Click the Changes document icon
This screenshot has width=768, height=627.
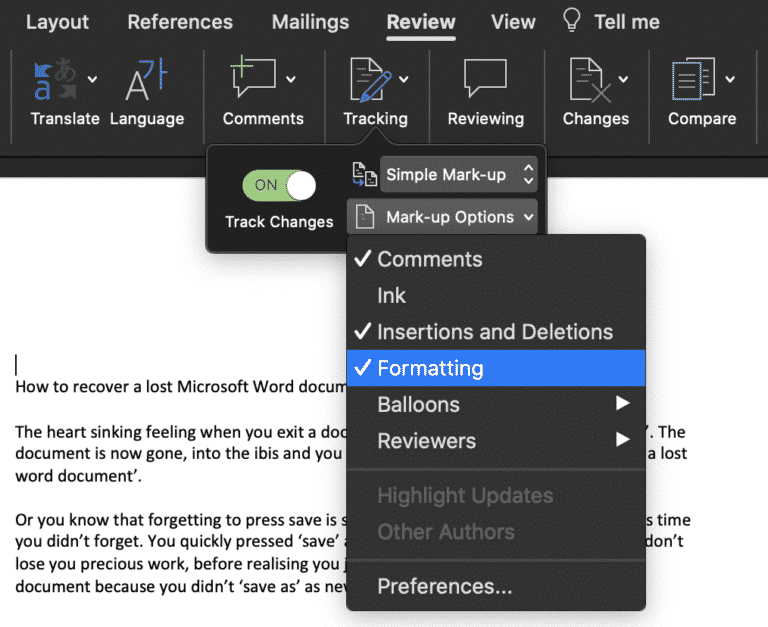pyautogui.click(x=588, y=80)
